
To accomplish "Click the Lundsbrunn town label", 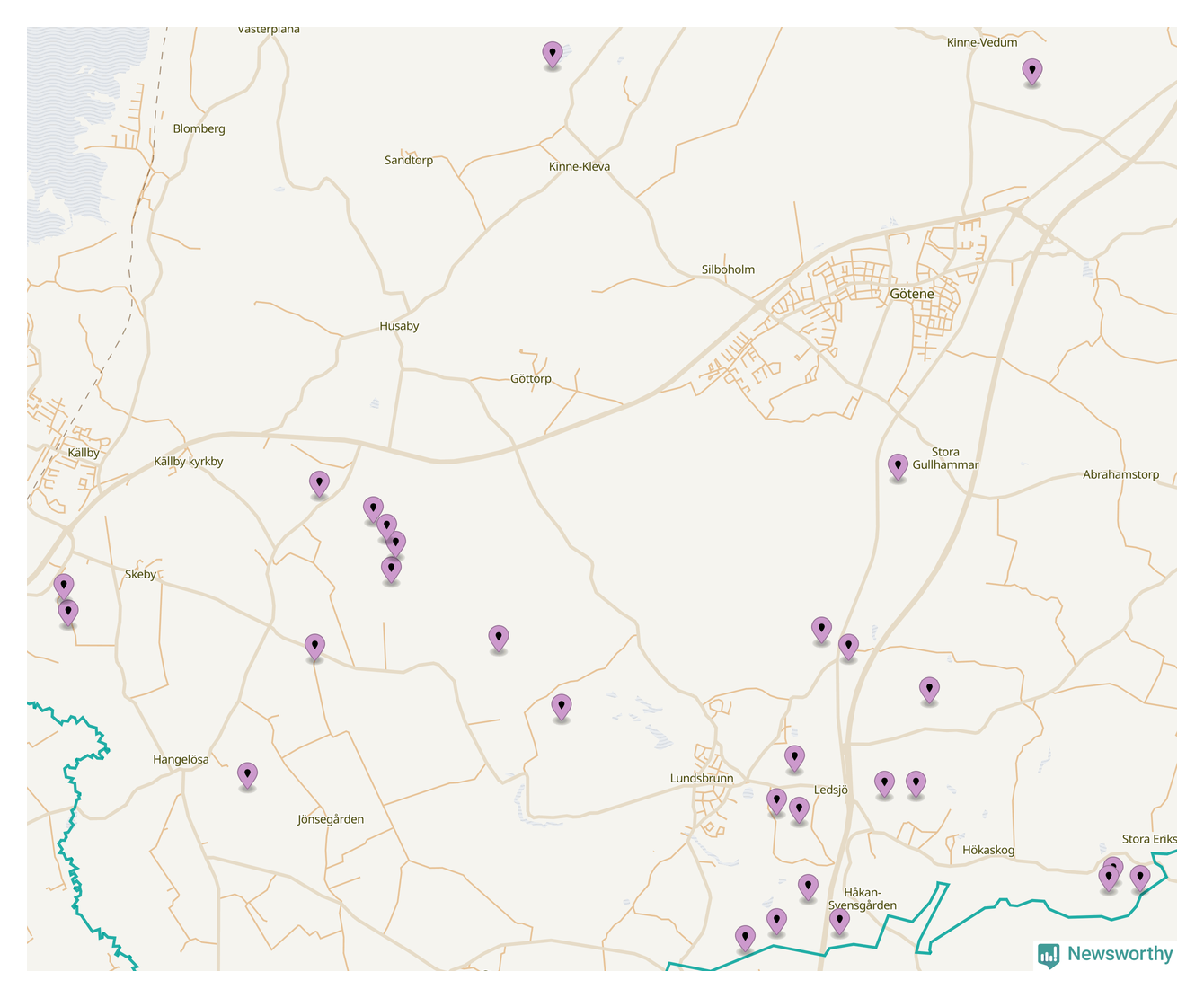I will (701, 778).
